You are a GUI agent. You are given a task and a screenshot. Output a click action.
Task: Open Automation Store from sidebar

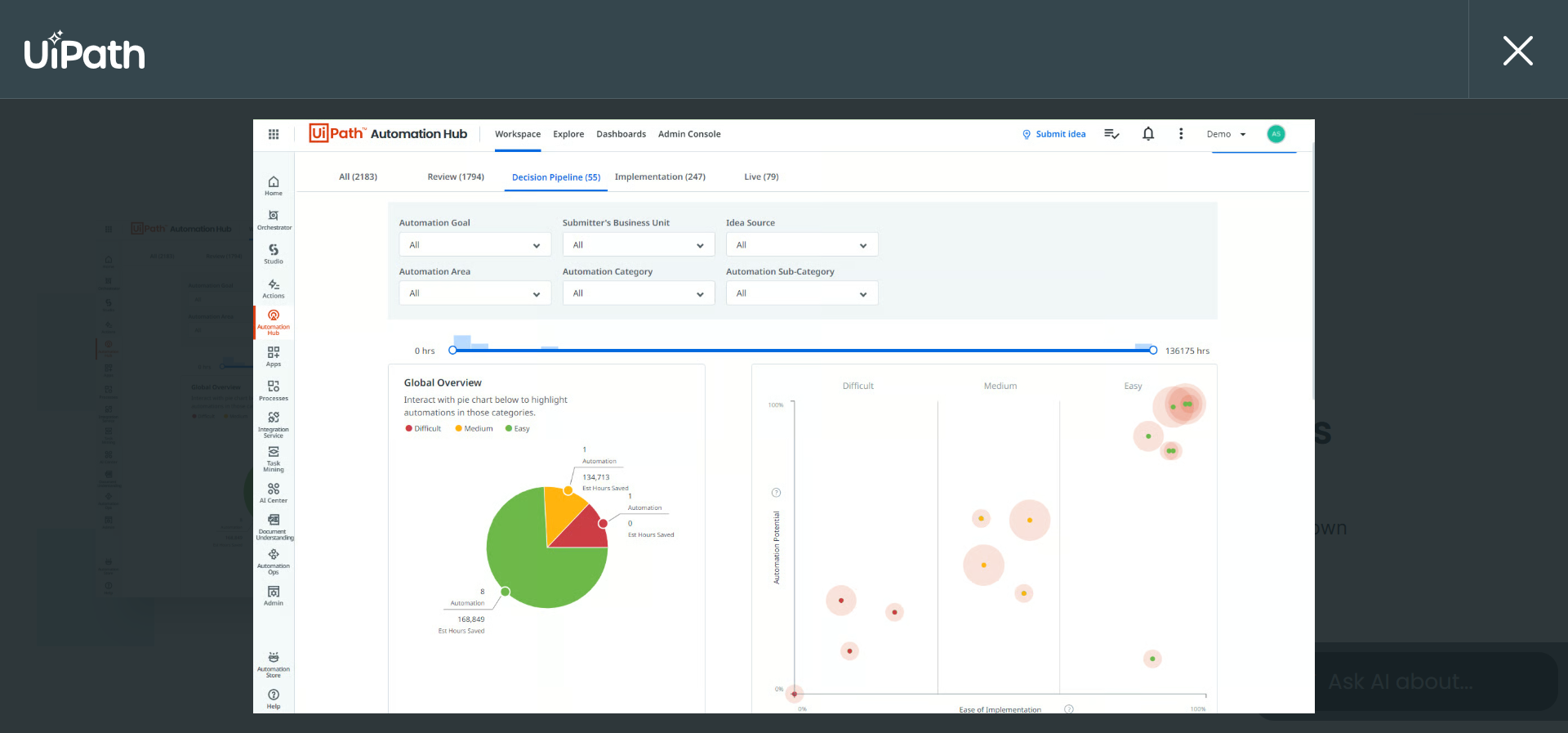tap(274, 664)
